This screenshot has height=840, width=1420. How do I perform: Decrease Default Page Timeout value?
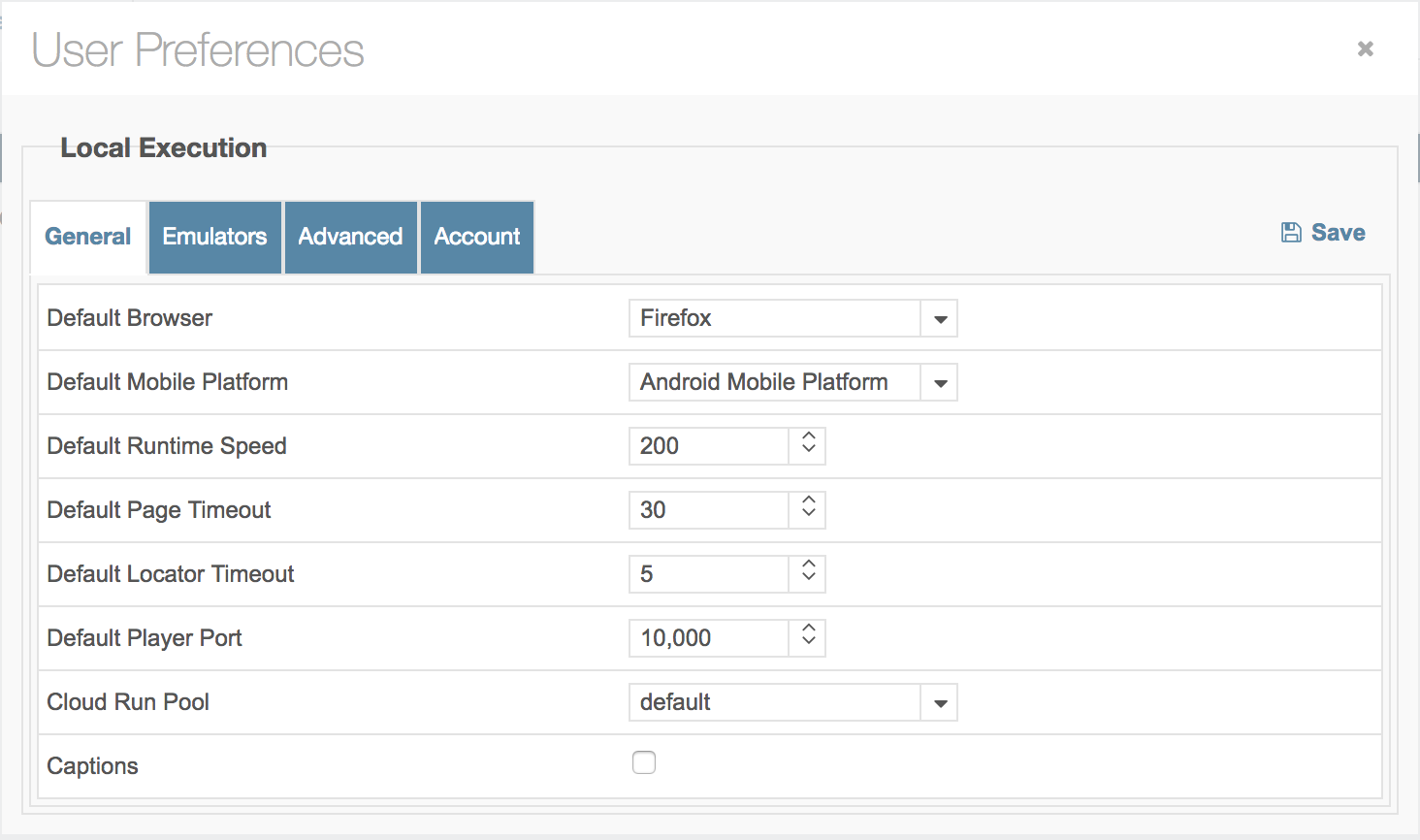point(809,516)
